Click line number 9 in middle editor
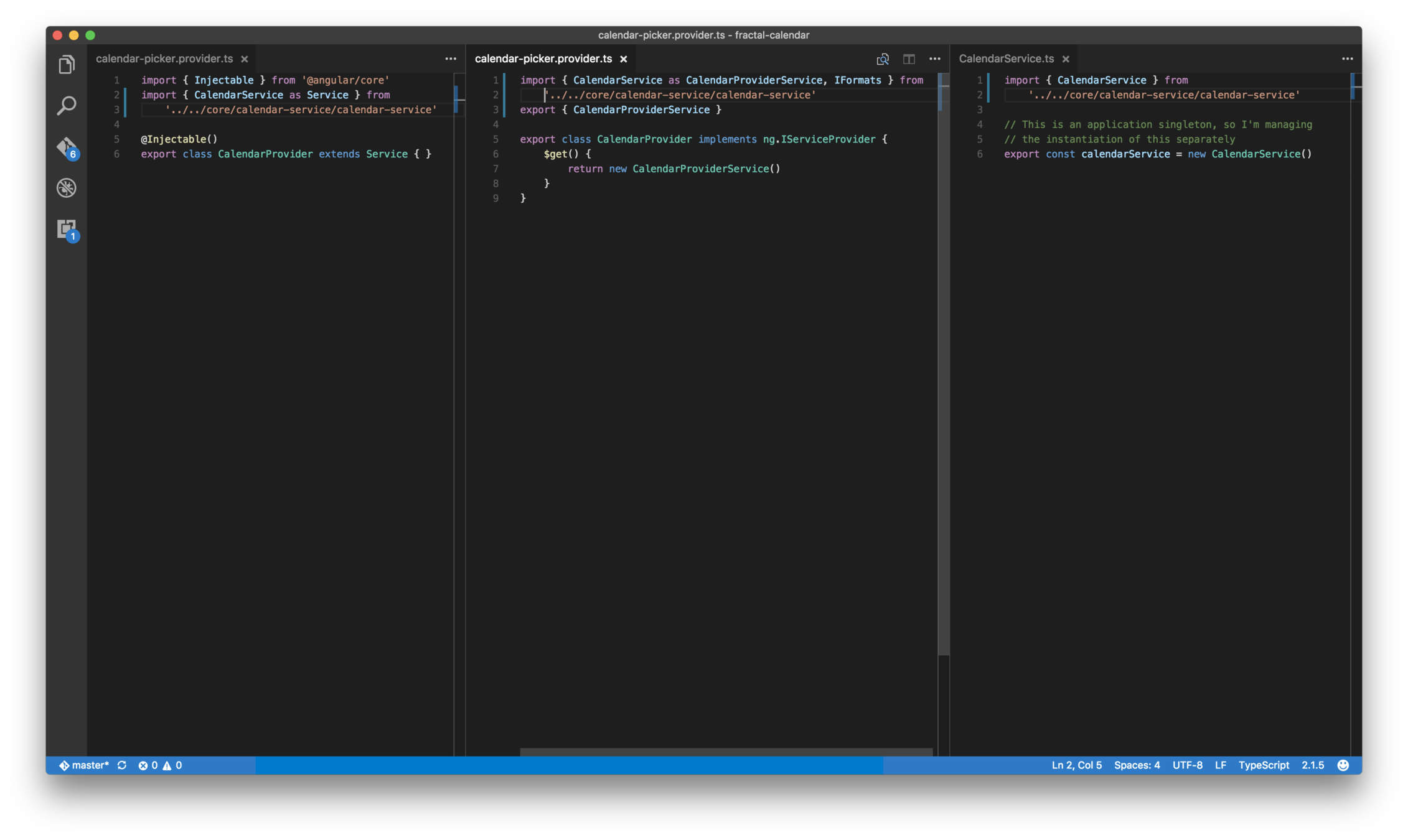 495,198
